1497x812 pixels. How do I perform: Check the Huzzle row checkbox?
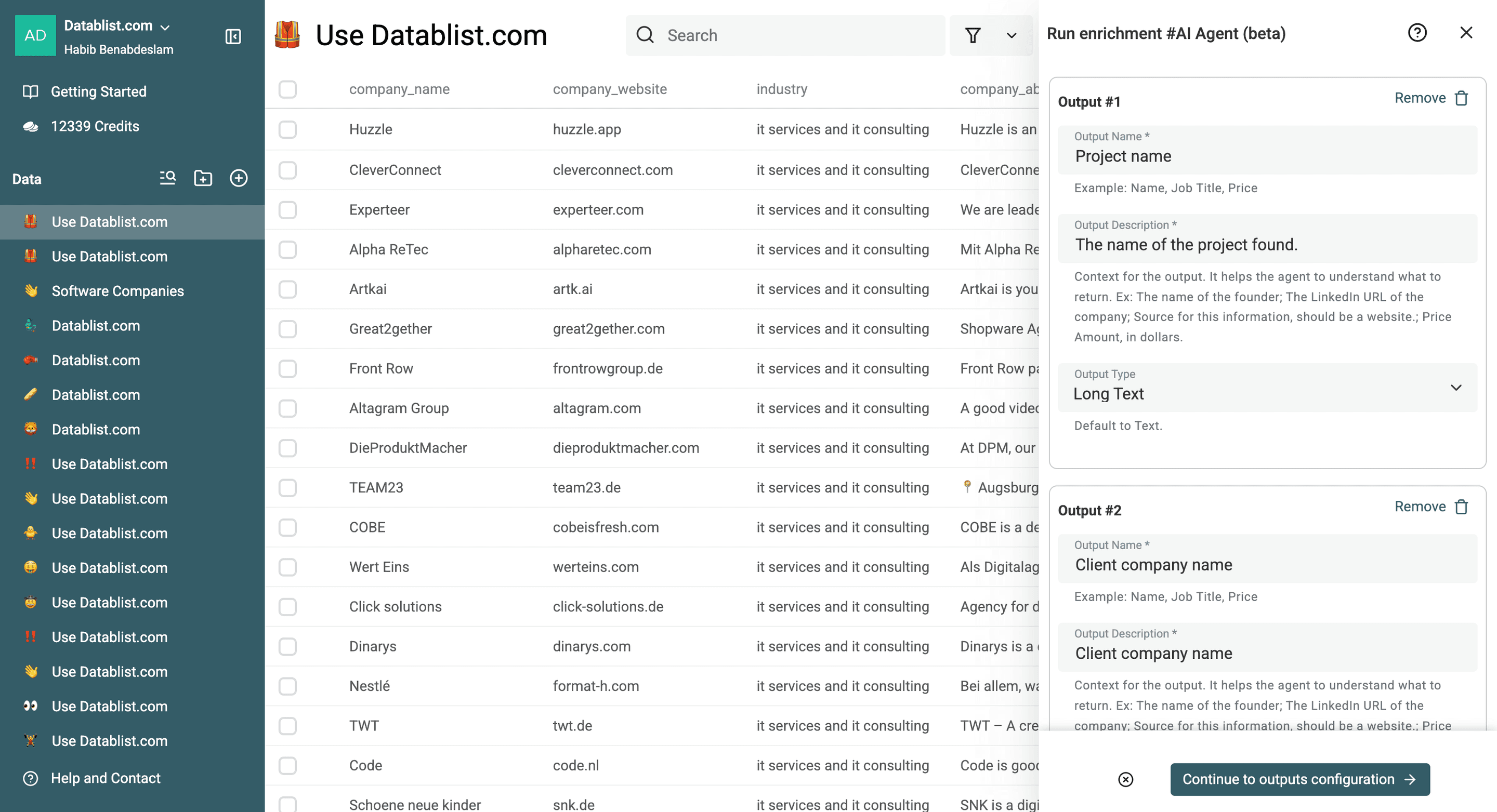tap(287, 129)
